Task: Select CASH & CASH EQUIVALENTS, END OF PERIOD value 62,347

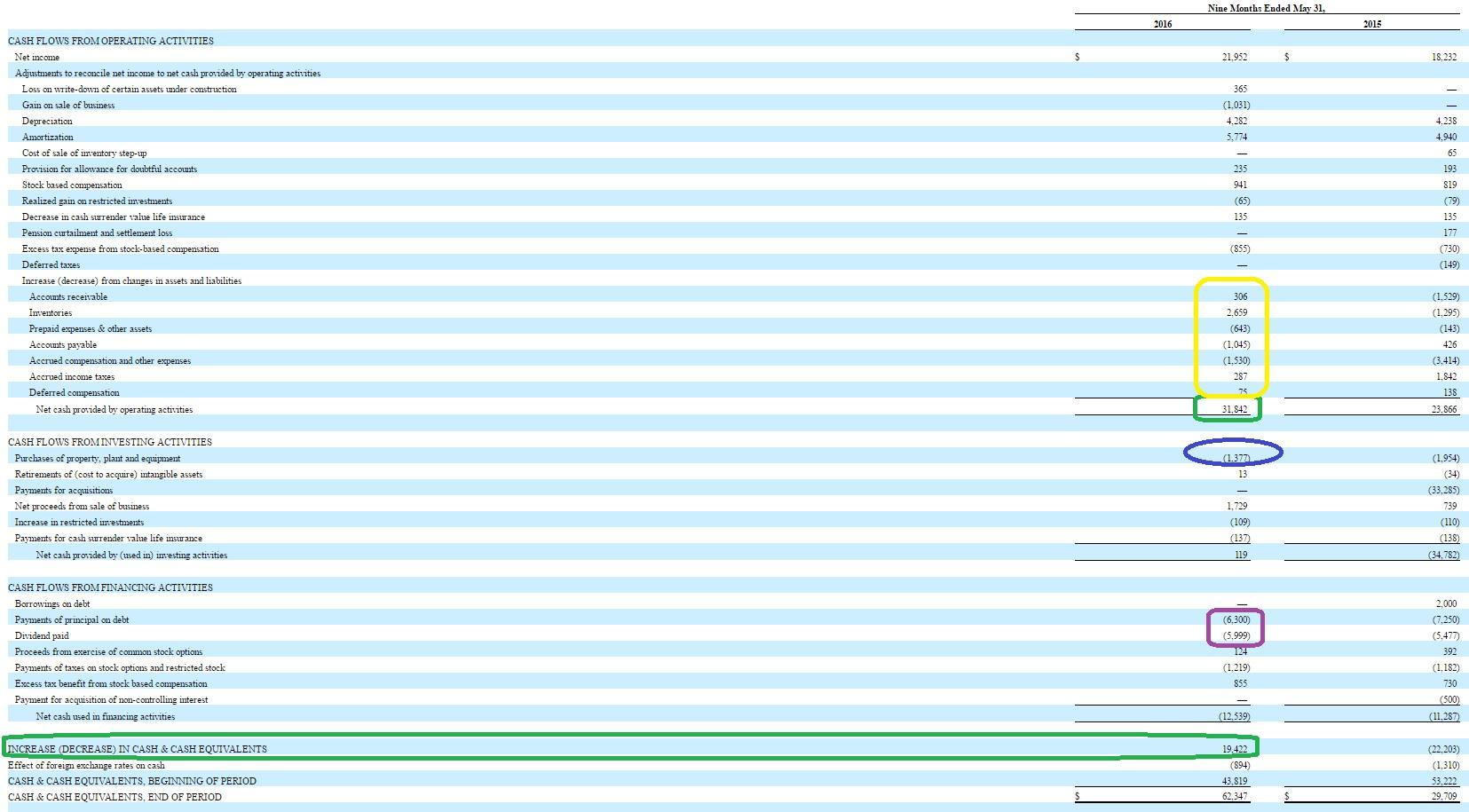Action: [1232, 797]
